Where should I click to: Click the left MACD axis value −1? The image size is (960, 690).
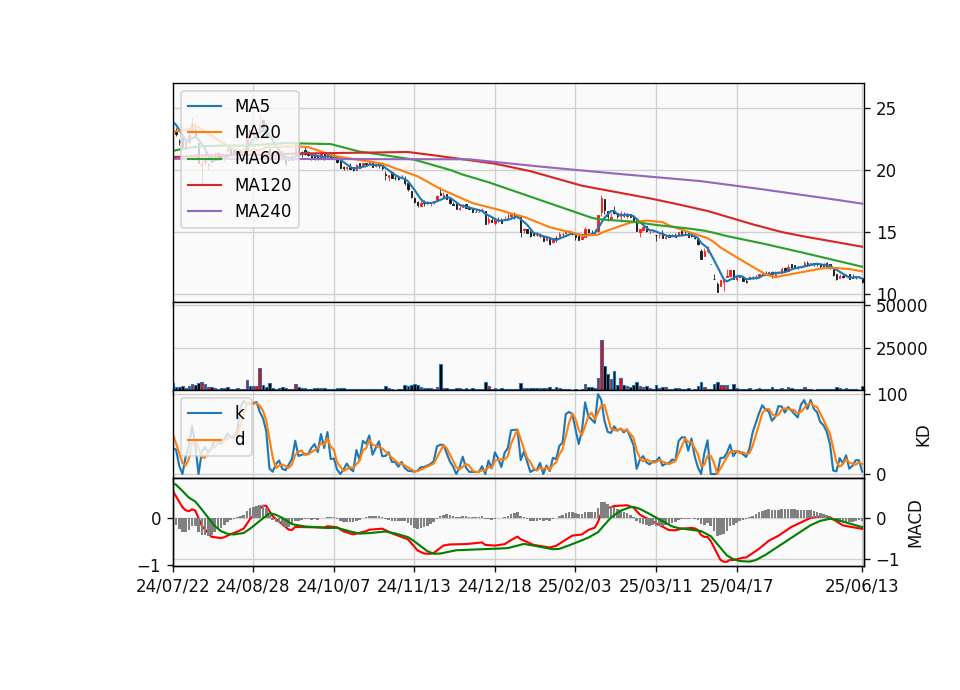click(x=147, y=566)
